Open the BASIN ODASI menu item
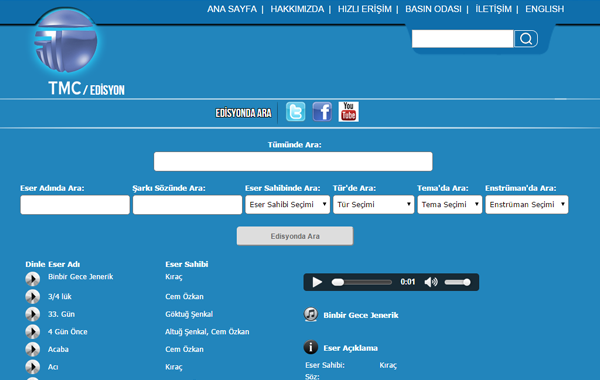The image size is (600, 380). point(433,9)
